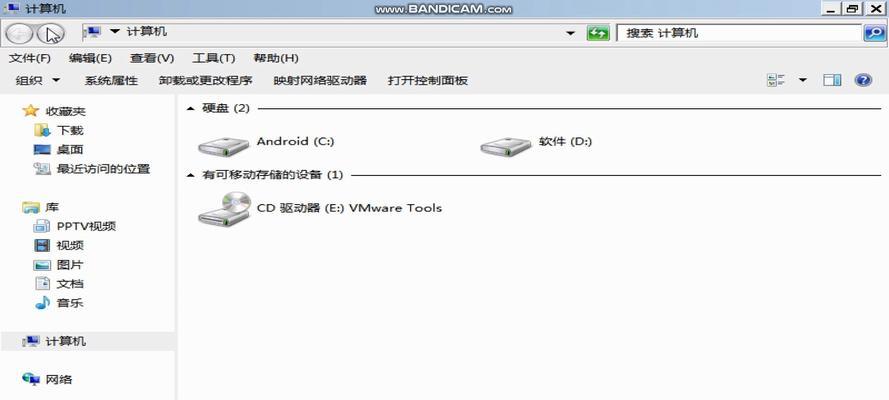The width and height of the screenshot is (889, 400).
Task: Click the back navigation arrow
Action: 19,34
